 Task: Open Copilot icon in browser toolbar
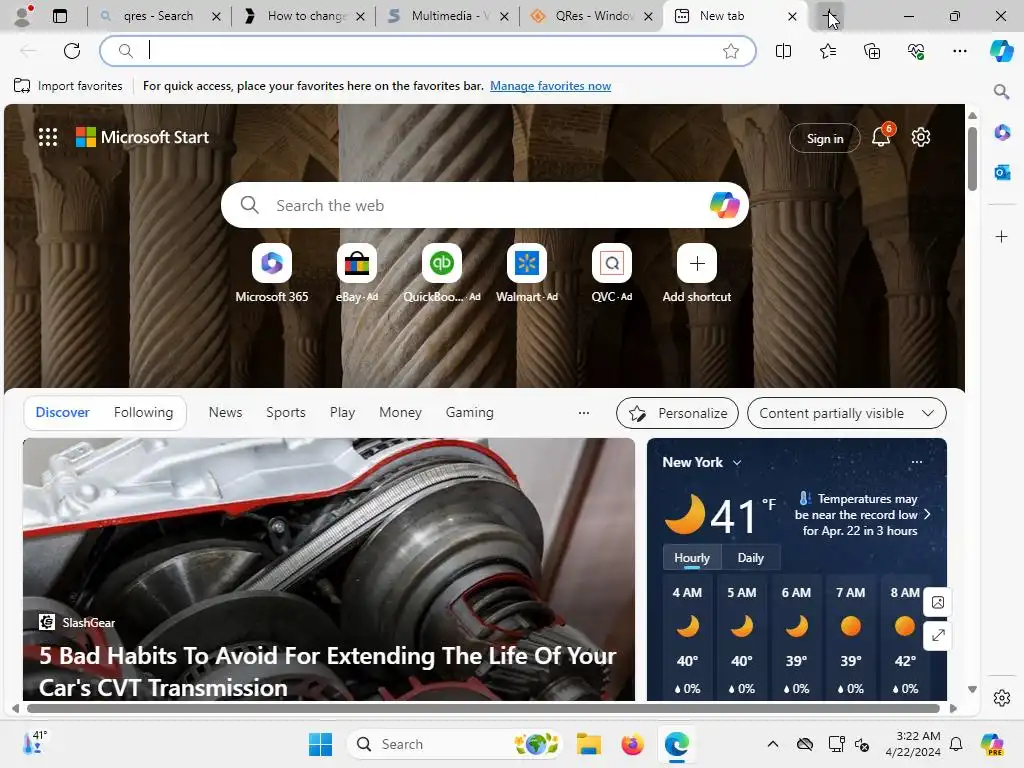[x=1001, y=51]
